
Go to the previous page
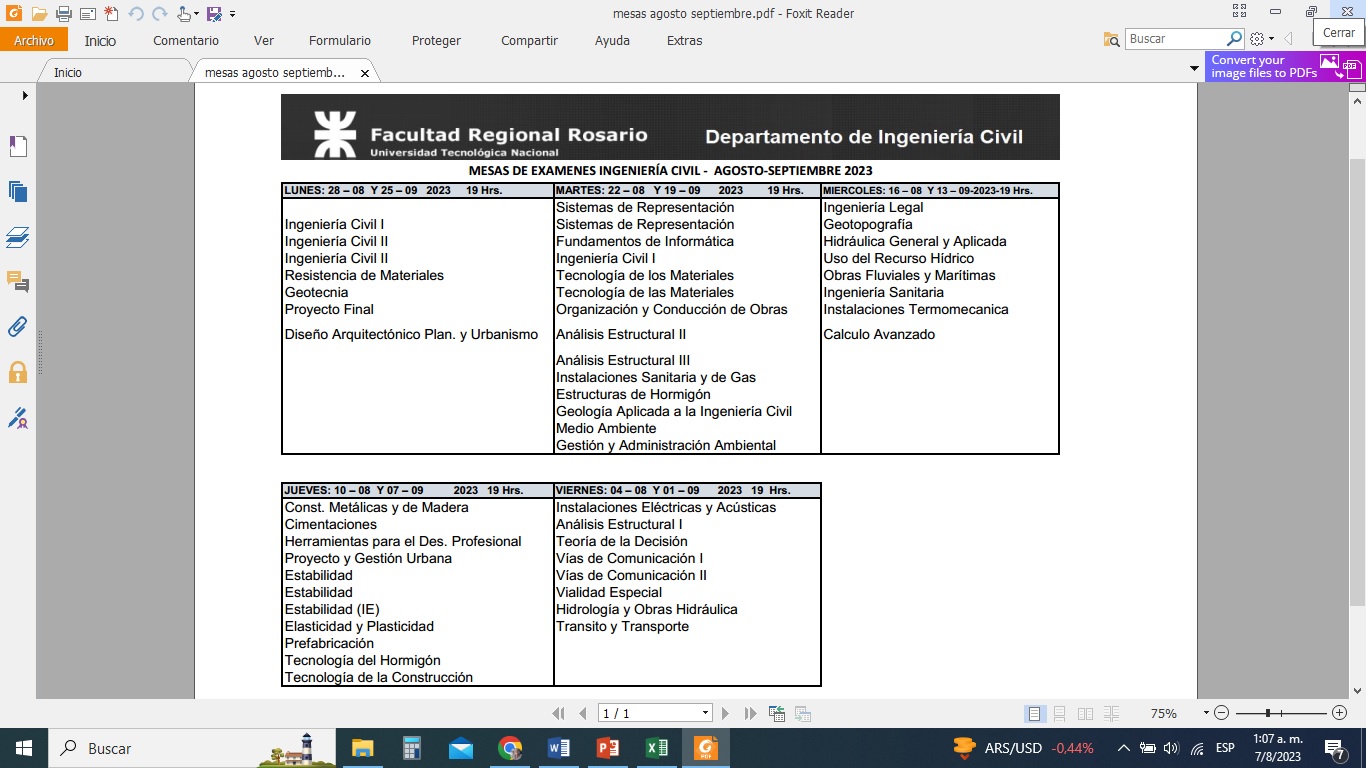(582, 713)
